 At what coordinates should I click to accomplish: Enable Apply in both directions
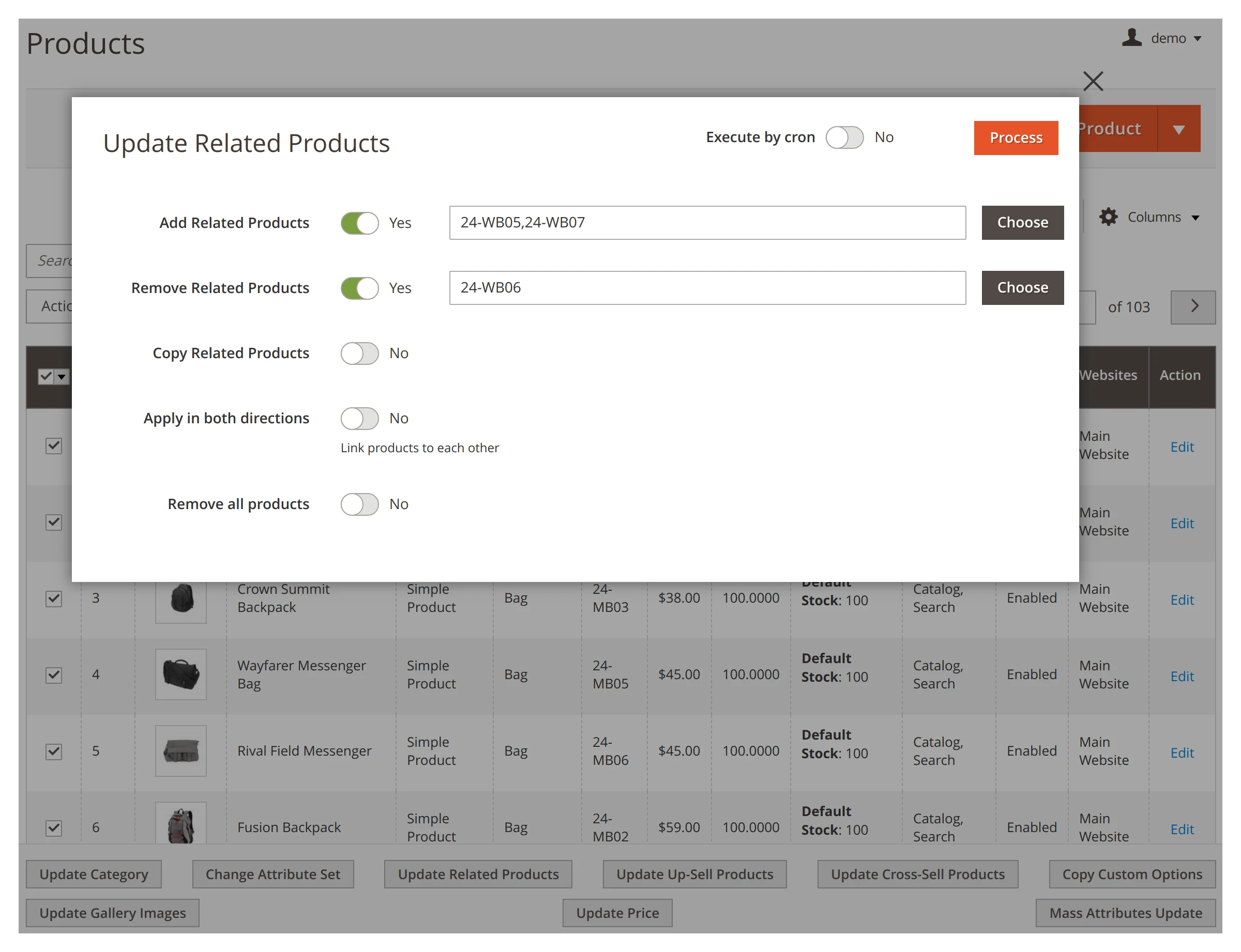(359, 418)
